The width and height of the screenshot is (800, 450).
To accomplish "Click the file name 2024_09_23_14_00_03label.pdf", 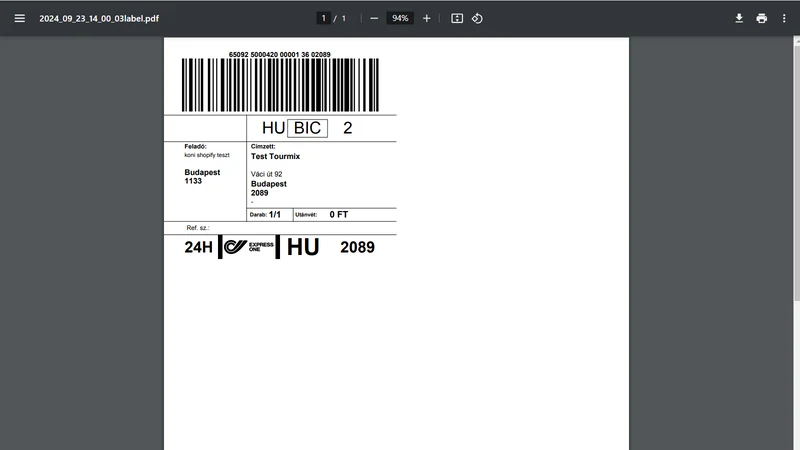I will tap(99, 18).
